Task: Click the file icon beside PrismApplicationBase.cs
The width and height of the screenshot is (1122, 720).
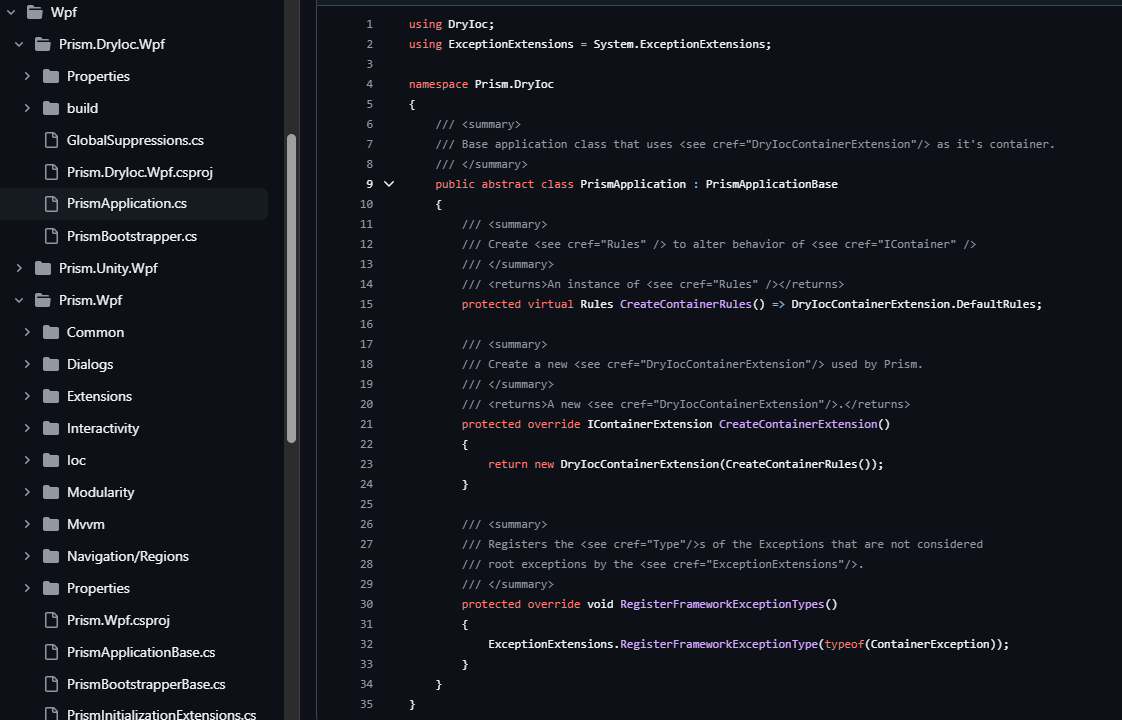Action: [52, 652]
